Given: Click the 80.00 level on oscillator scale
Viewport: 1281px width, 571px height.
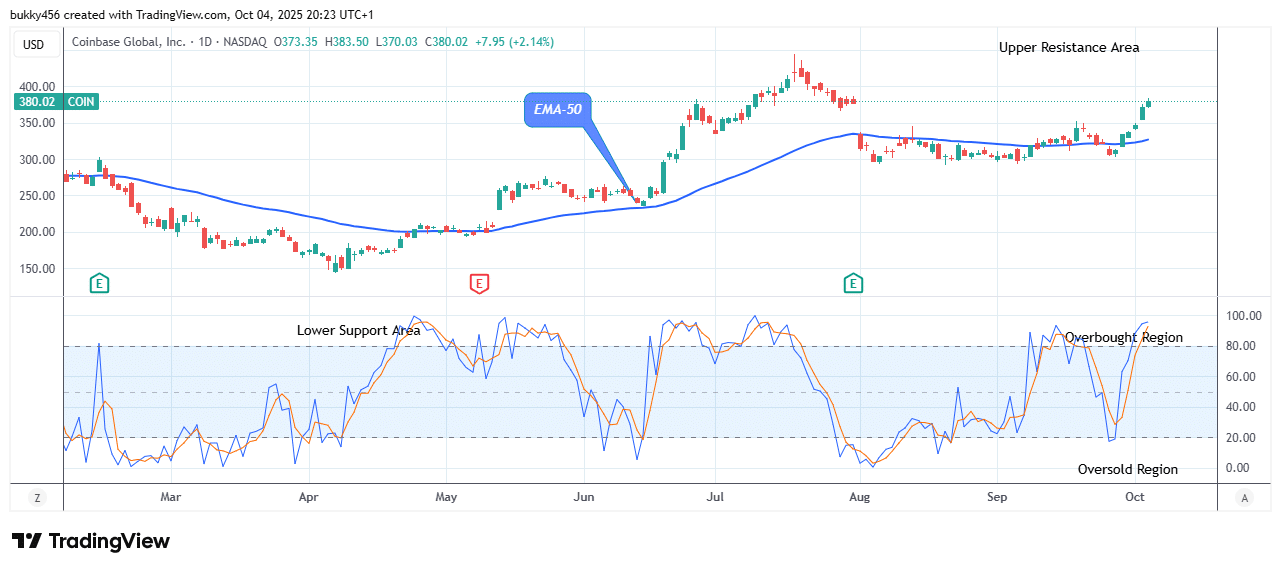Looking at the screenshot, I should pyautogui.click(x=1240, y=347).
